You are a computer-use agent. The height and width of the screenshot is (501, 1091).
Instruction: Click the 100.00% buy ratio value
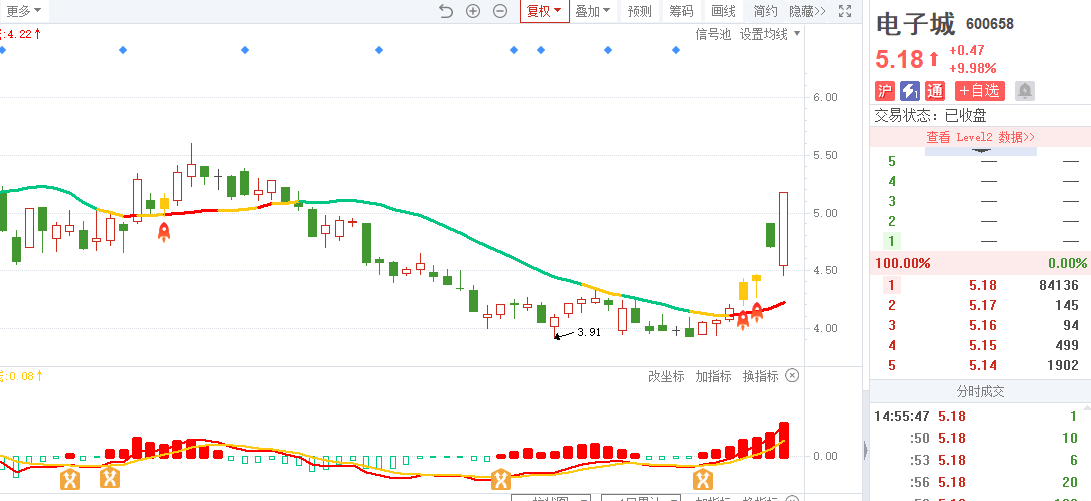(902, 263)
